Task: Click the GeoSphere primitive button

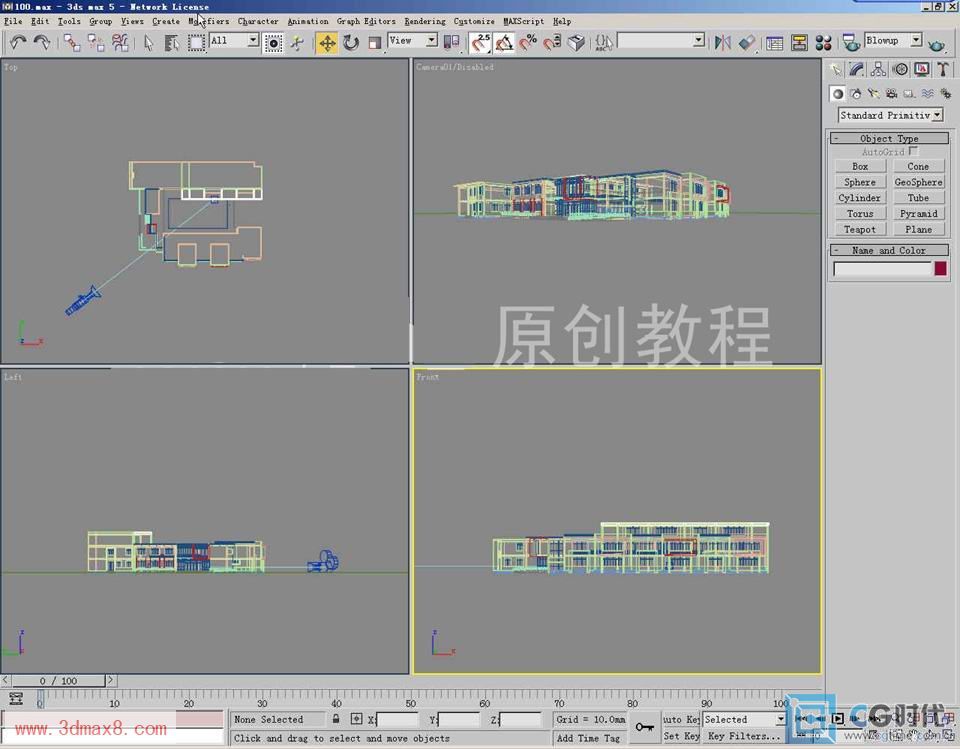Action: (918, 182)
